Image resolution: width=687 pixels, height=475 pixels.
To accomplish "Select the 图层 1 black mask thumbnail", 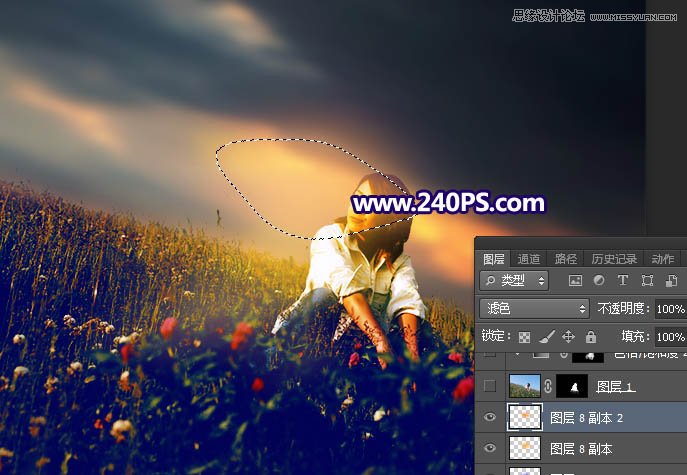I will 571,386.
